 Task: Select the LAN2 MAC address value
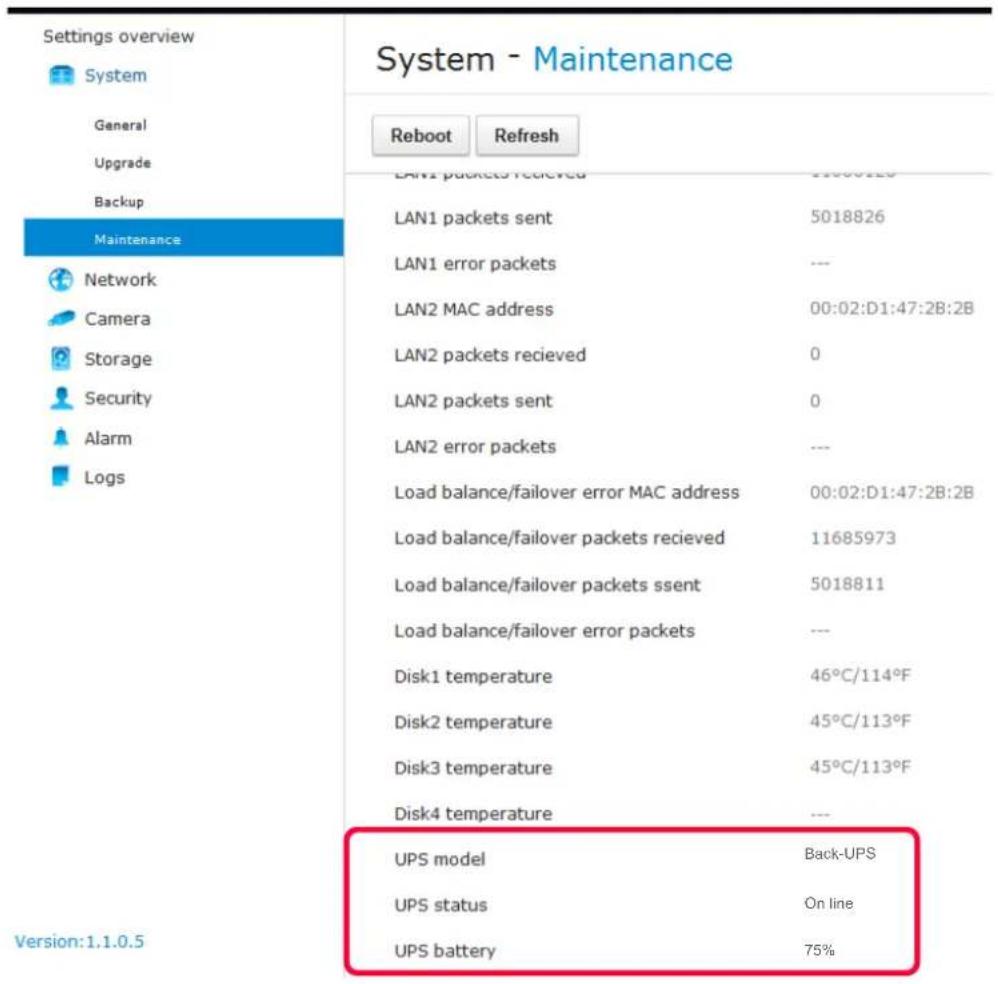coord(892,309)
